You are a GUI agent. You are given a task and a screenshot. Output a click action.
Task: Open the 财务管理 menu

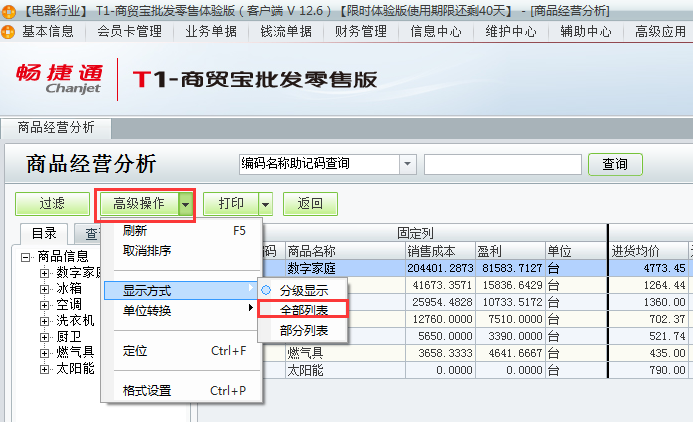361,32
